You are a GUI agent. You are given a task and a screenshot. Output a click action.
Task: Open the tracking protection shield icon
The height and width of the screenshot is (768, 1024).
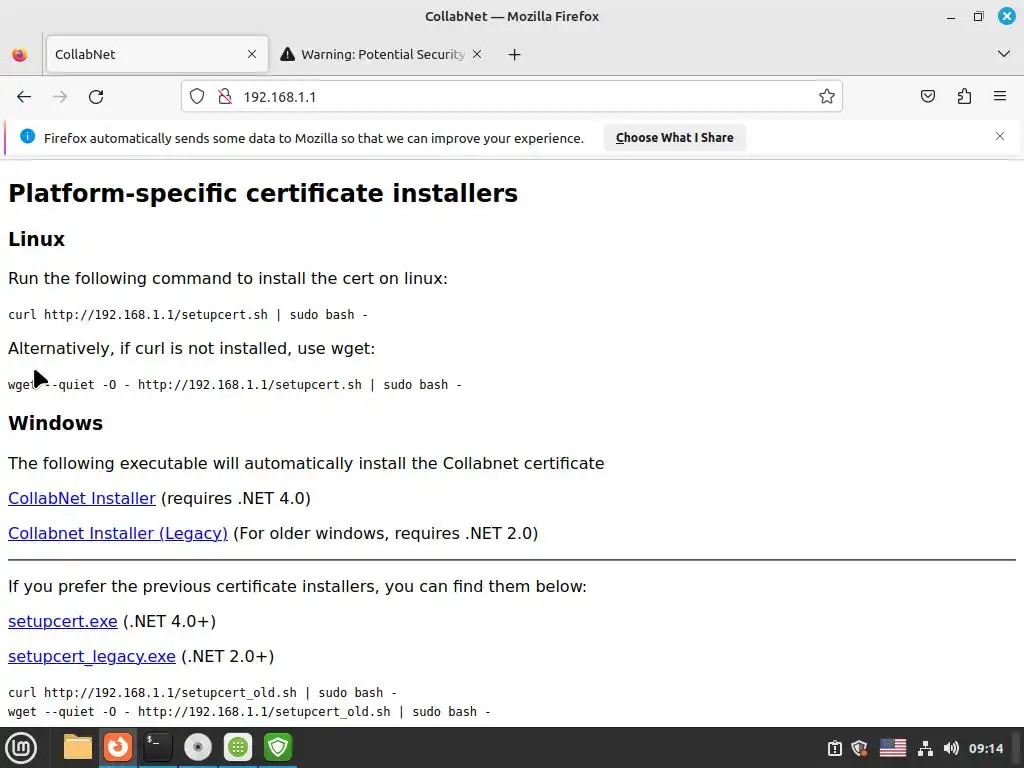point(197,97)
